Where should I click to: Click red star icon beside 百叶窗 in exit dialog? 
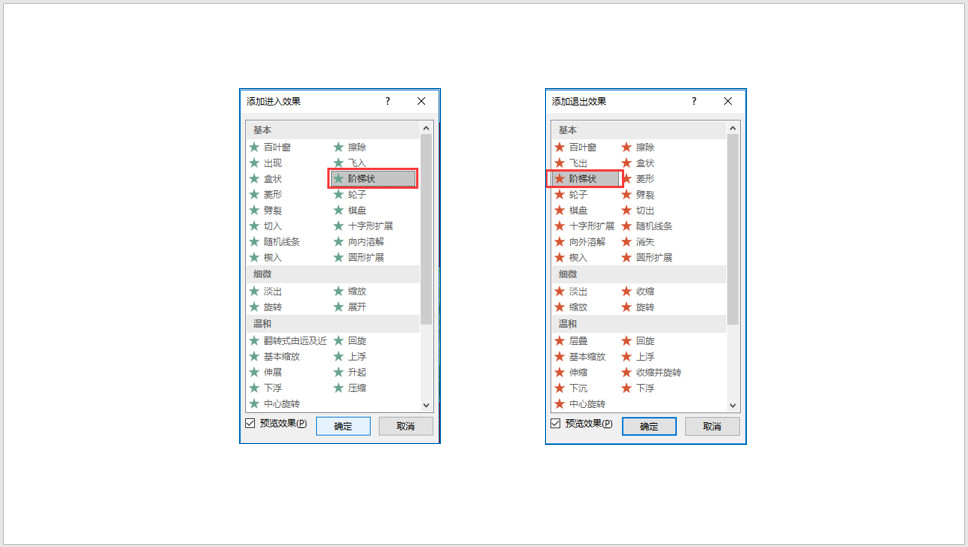tap(559, 147)
